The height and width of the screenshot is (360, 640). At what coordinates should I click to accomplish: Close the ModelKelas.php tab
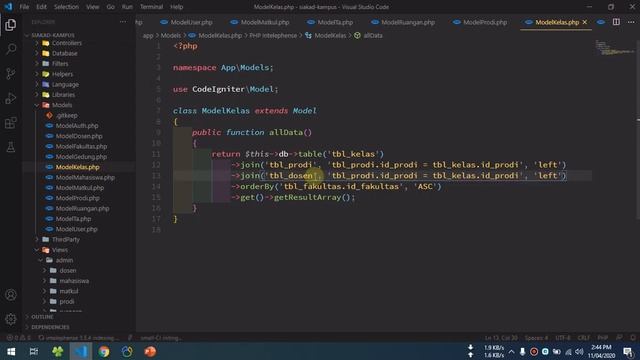coord(585,22)
